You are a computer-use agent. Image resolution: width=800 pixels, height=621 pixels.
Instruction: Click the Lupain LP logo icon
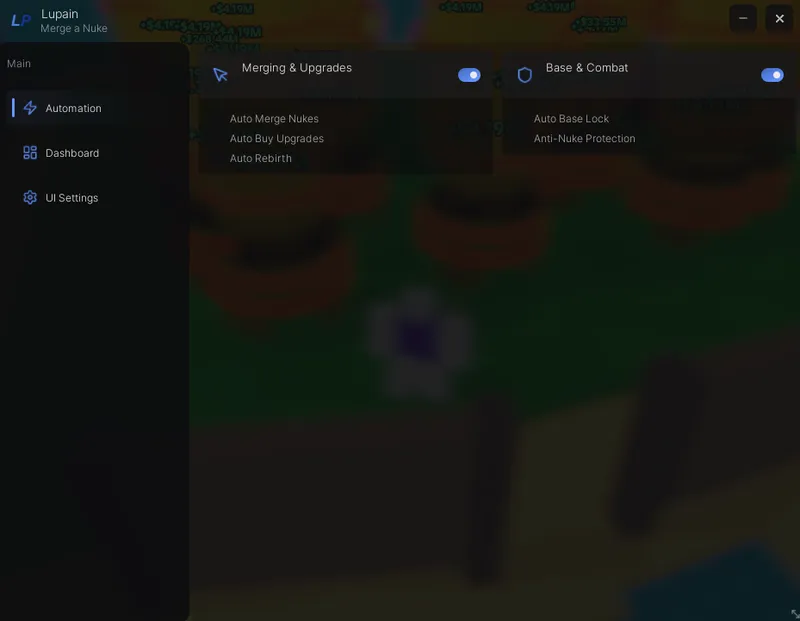point(21,20)
